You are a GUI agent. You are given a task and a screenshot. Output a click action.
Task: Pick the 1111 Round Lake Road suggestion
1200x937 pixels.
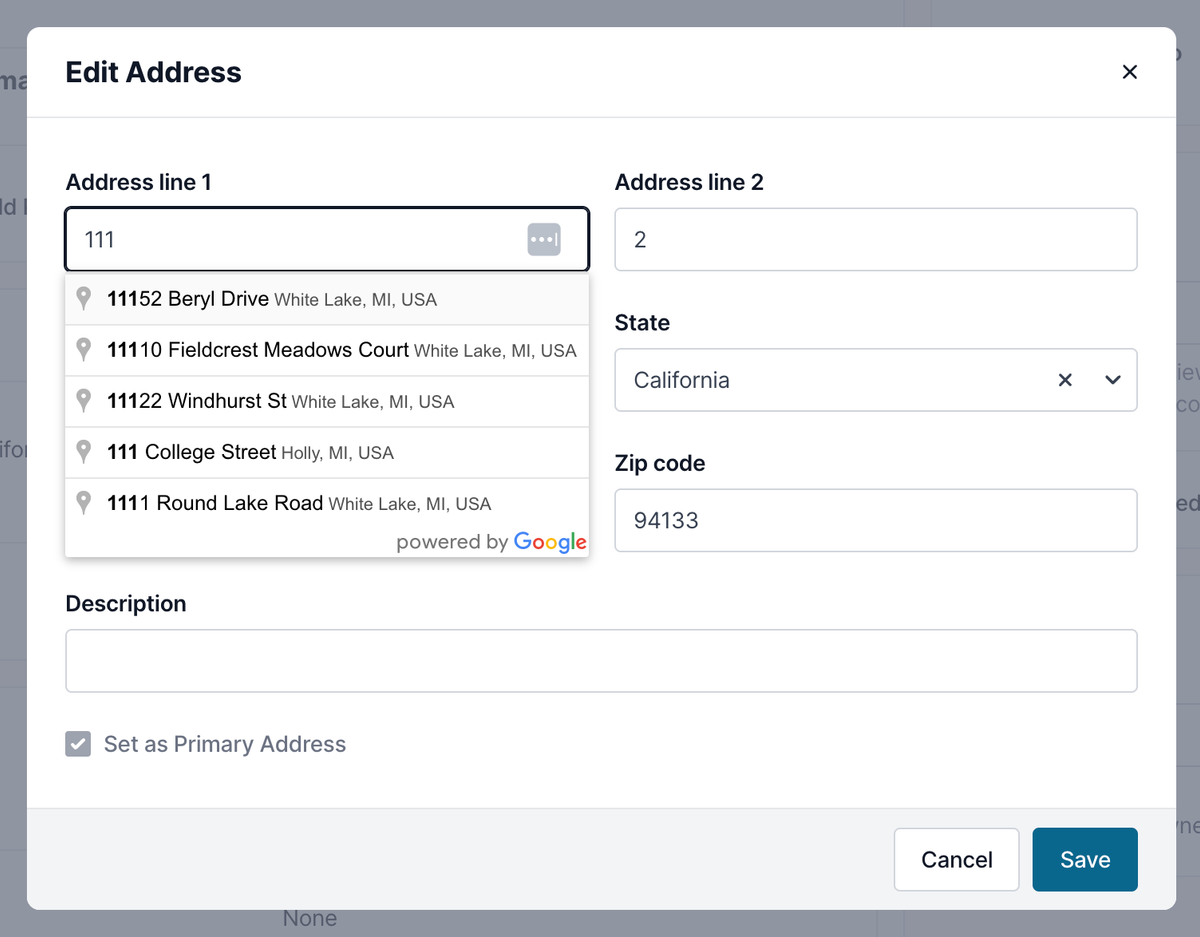(327, 503)
